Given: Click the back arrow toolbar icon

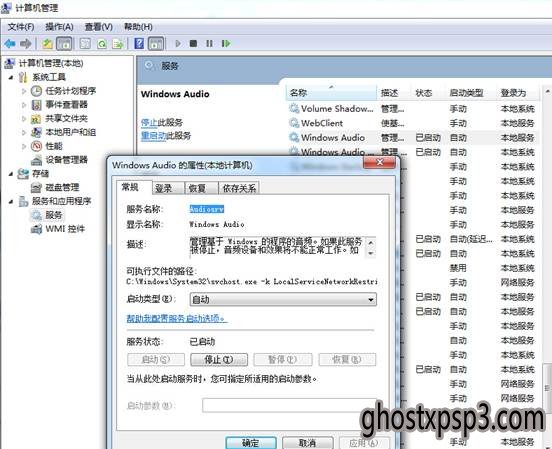Looking at the screenshot, I should tap(10, 44).
